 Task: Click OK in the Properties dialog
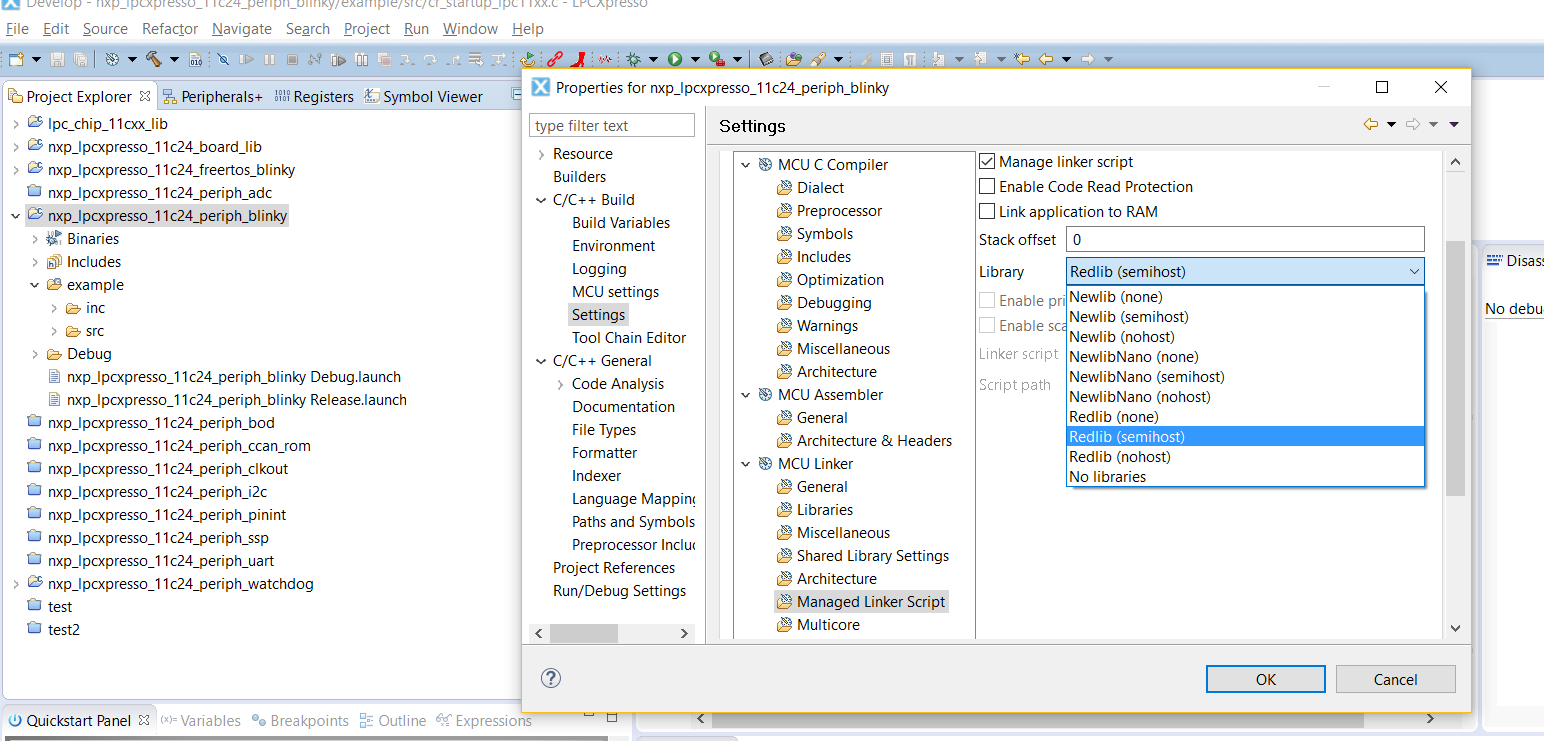click(x=1266, y=679)
